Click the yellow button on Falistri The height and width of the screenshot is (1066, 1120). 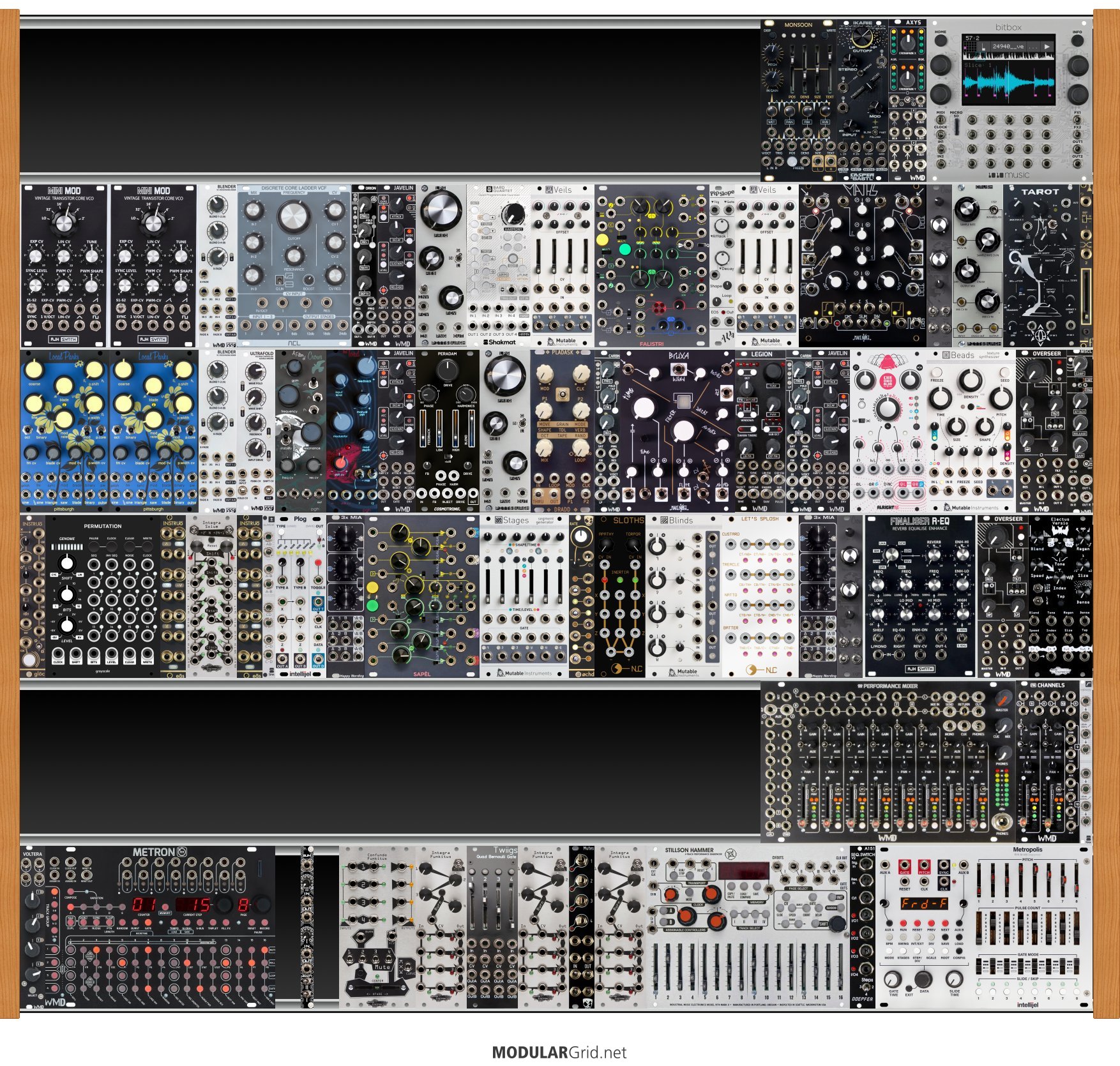pos(603,240)
